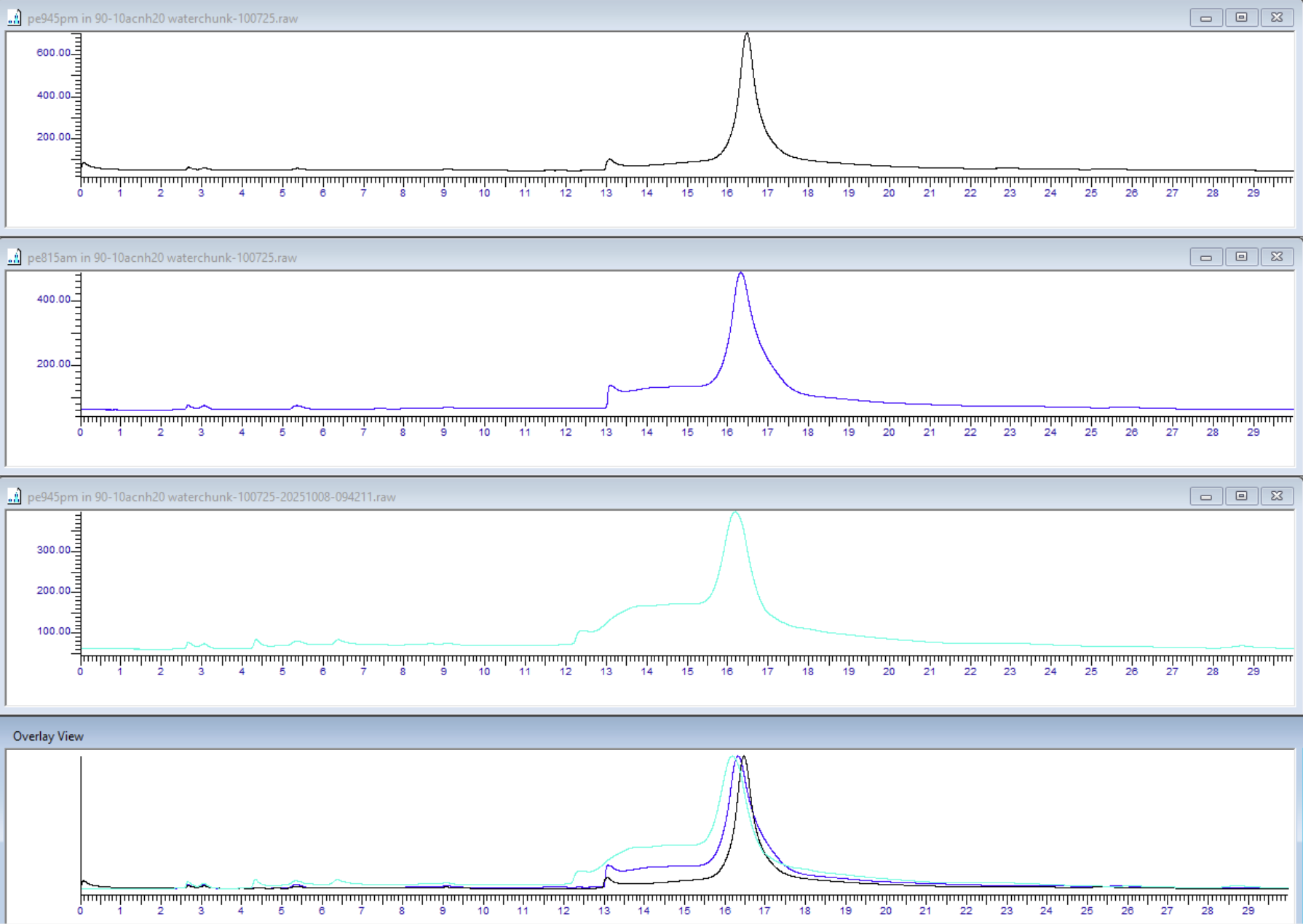Minimize the pe945pm chromatogram window

tap(1206, 18)
